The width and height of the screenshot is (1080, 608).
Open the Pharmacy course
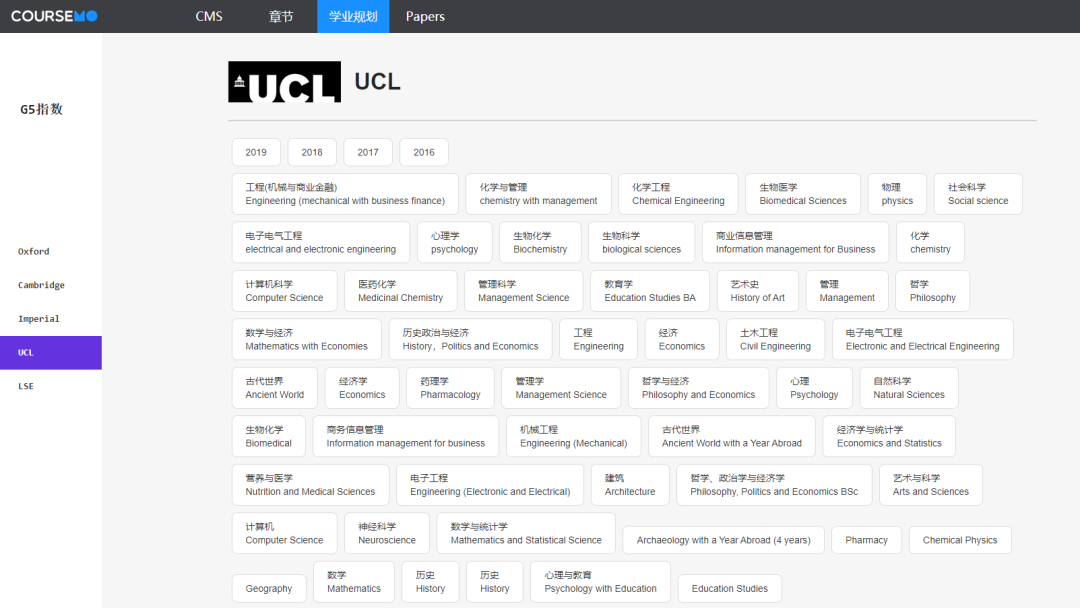(x=866, y=541)
